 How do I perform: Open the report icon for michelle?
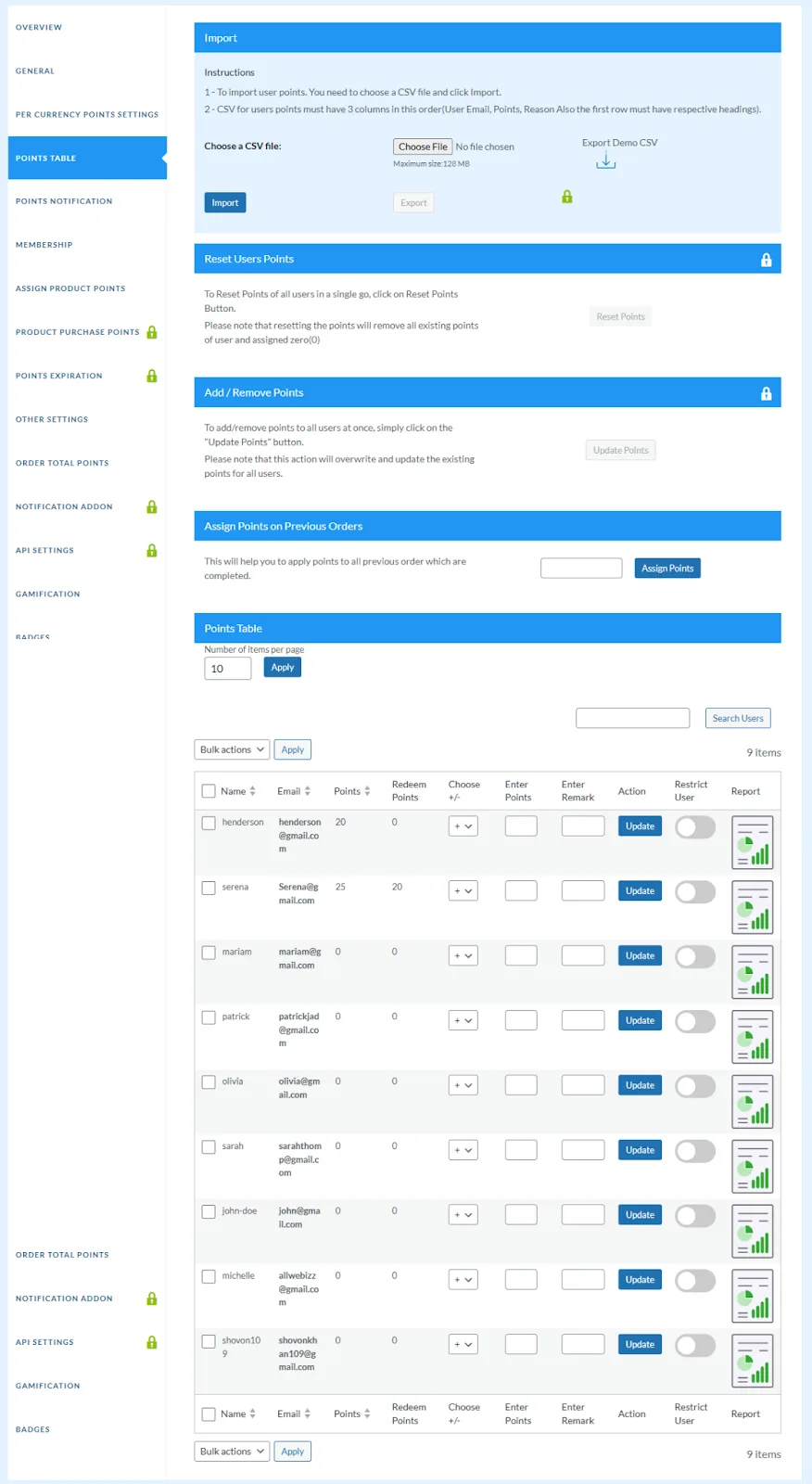[x=752, y=1296]
